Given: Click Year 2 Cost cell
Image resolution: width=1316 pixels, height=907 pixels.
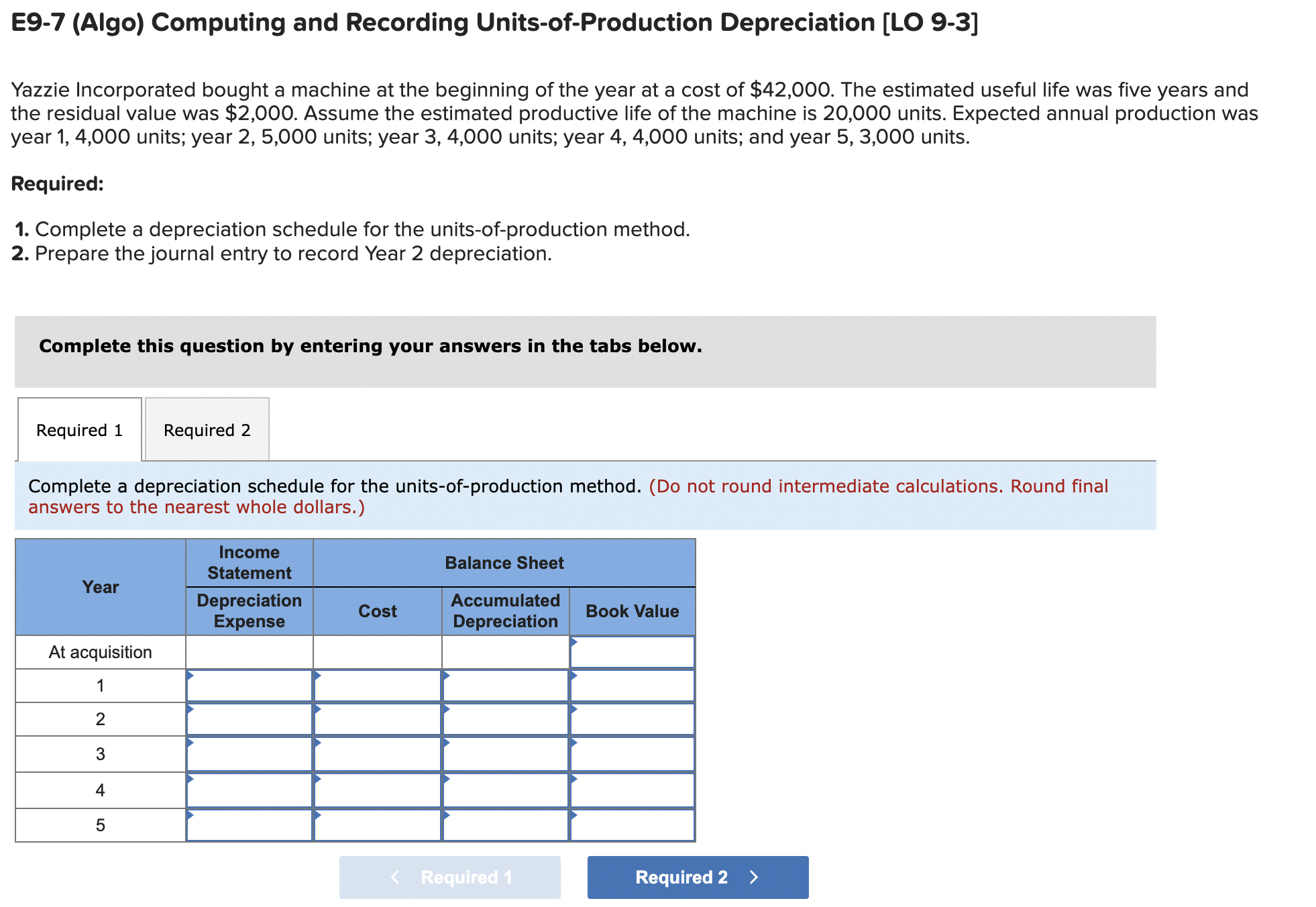Looking at the screenshot, I should tap(378, 719).
